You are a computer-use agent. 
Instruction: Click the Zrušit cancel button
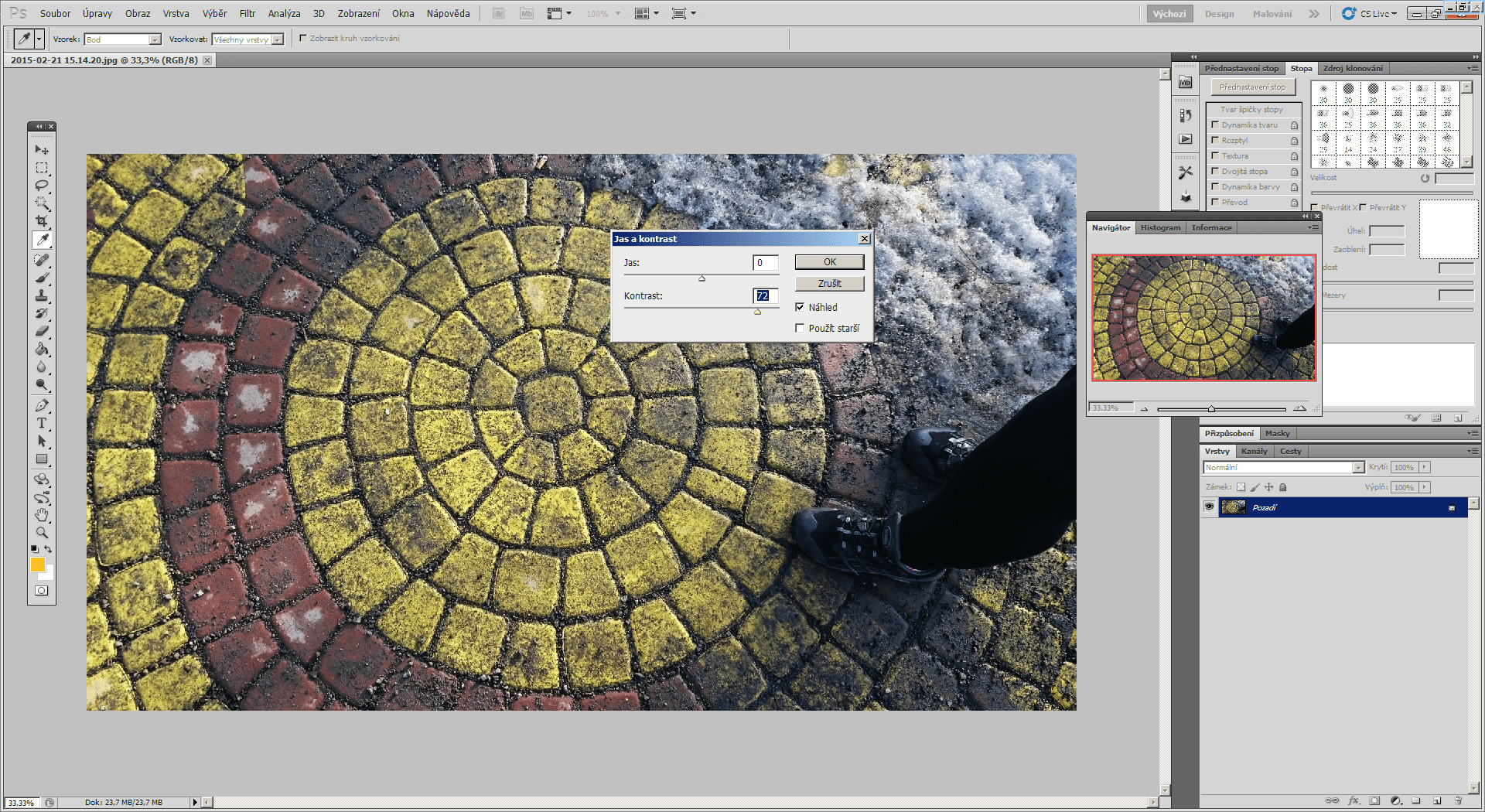click(x=829, y=283)
